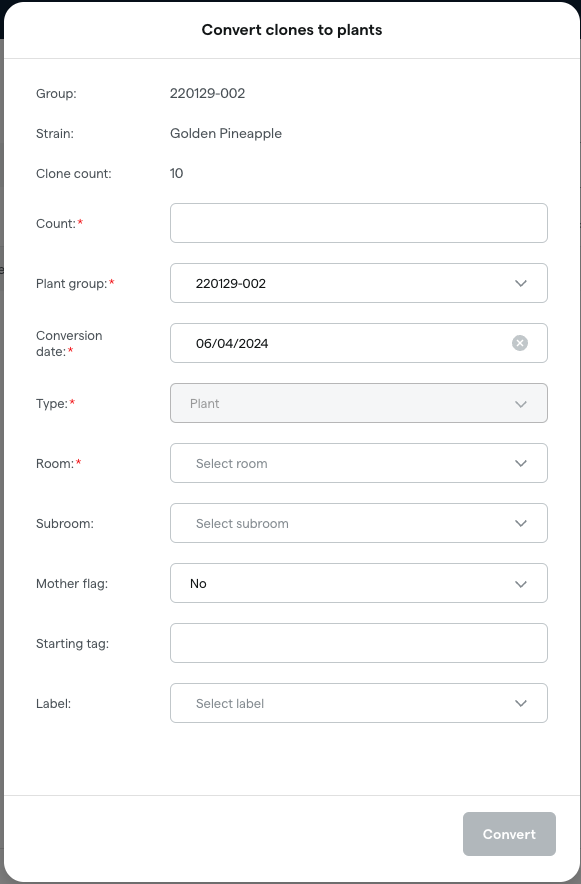The image size is (581, 884).
Task: Focus the Count input field
Action: [359, 223]
